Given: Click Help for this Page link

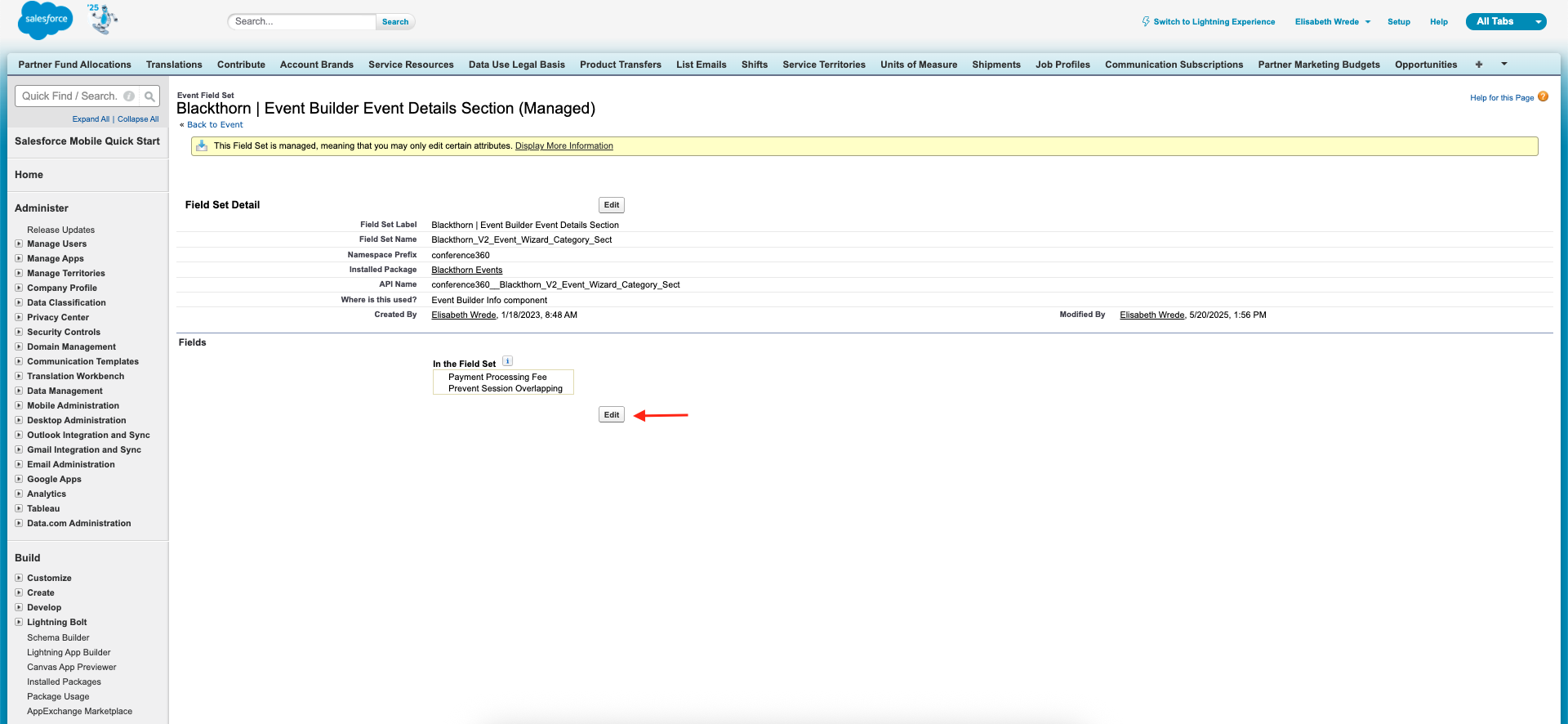Looking at the screenshot, I should point(1501,98).
